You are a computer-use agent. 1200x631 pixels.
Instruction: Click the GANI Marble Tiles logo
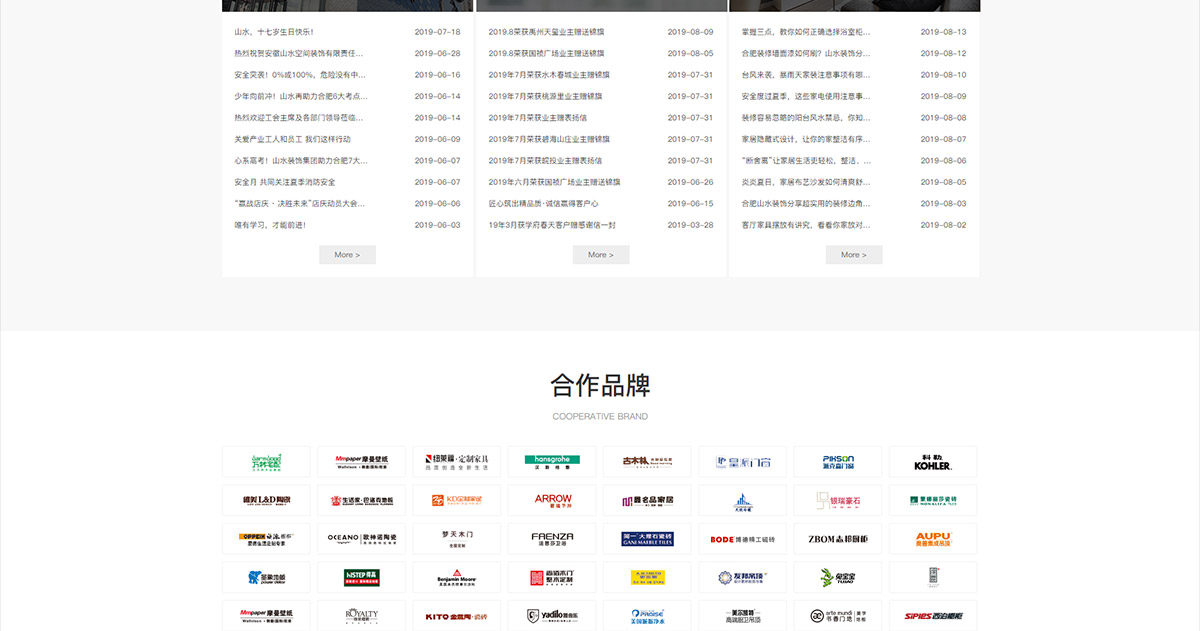647,538
